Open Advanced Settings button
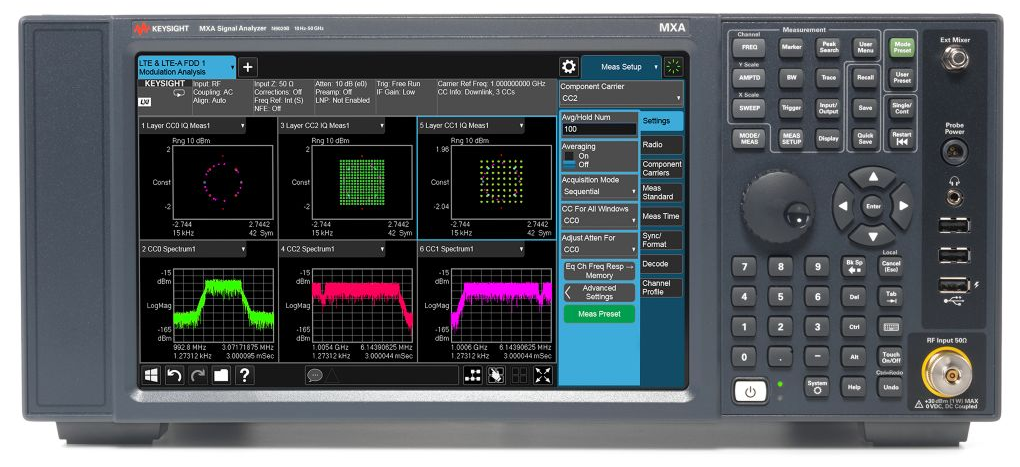 pos(599,292)
